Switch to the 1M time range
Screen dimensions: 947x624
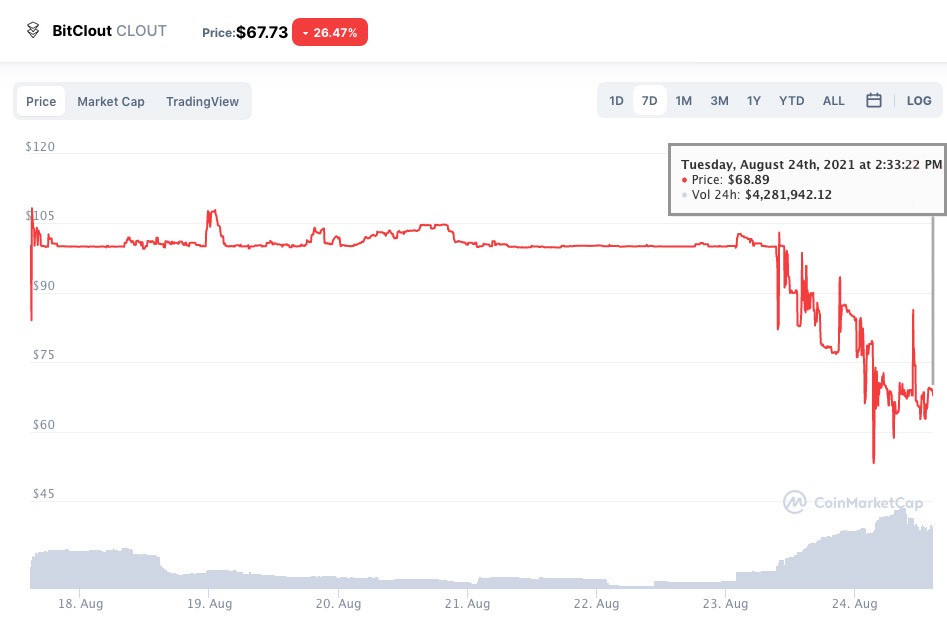[684, 101]
